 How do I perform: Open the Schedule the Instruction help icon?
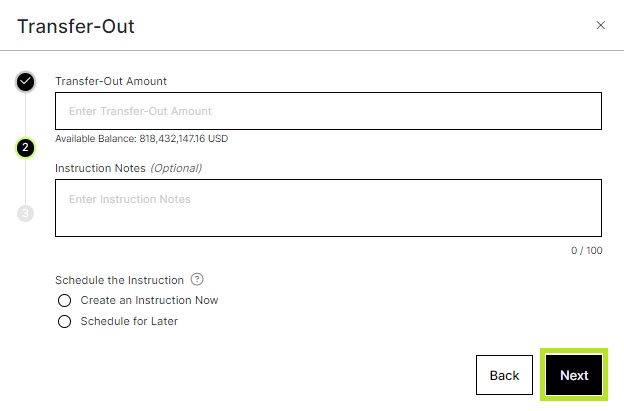[x=197, y=279]
